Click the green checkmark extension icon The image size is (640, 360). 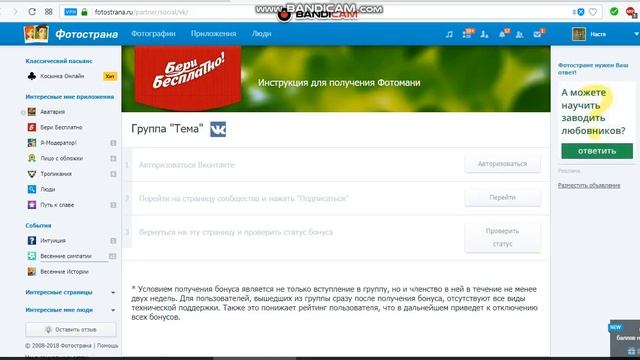(x=614, y=12)
